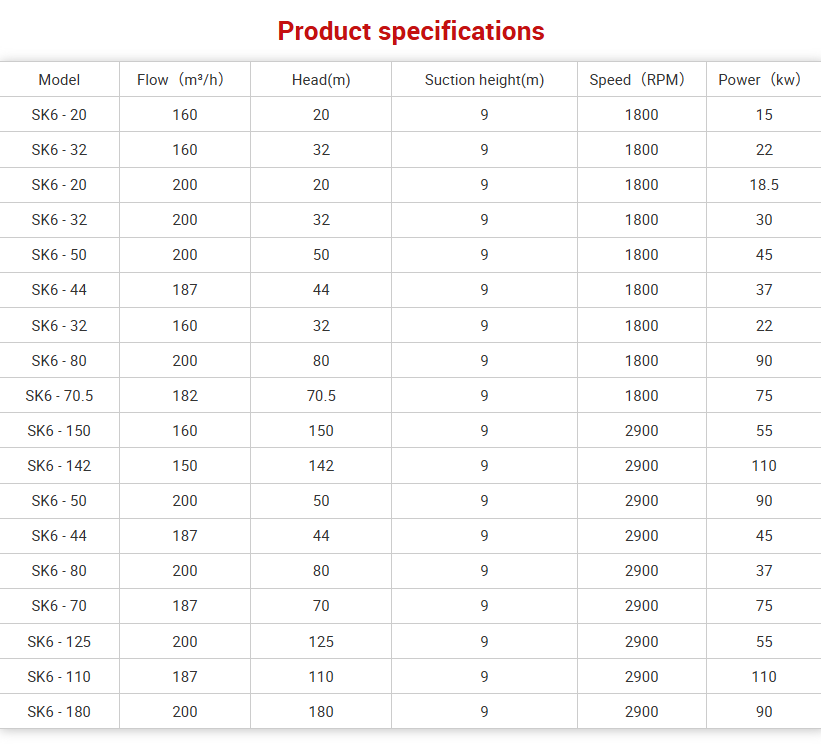Click the 70.5 head value cell

click(x=321, y=396)
